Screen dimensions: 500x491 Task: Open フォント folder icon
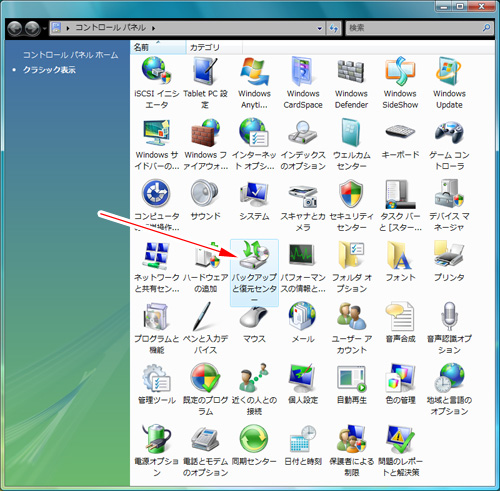coord(400,255)
